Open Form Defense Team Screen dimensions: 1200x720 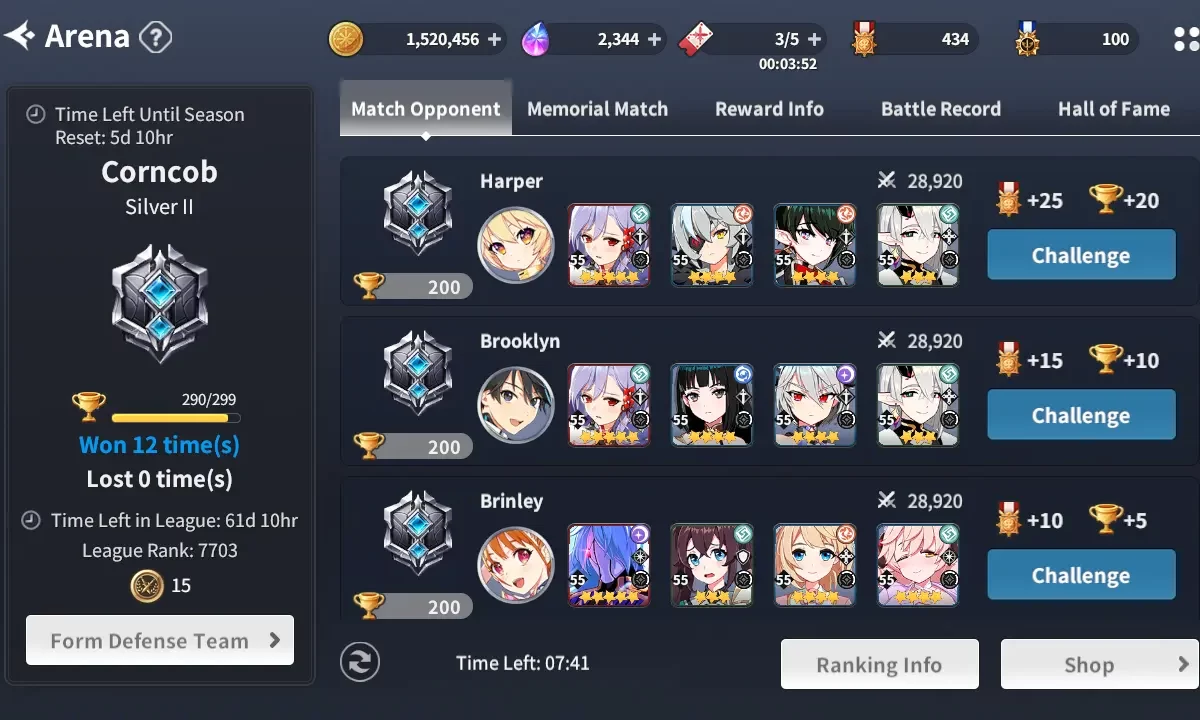point(160,640)
